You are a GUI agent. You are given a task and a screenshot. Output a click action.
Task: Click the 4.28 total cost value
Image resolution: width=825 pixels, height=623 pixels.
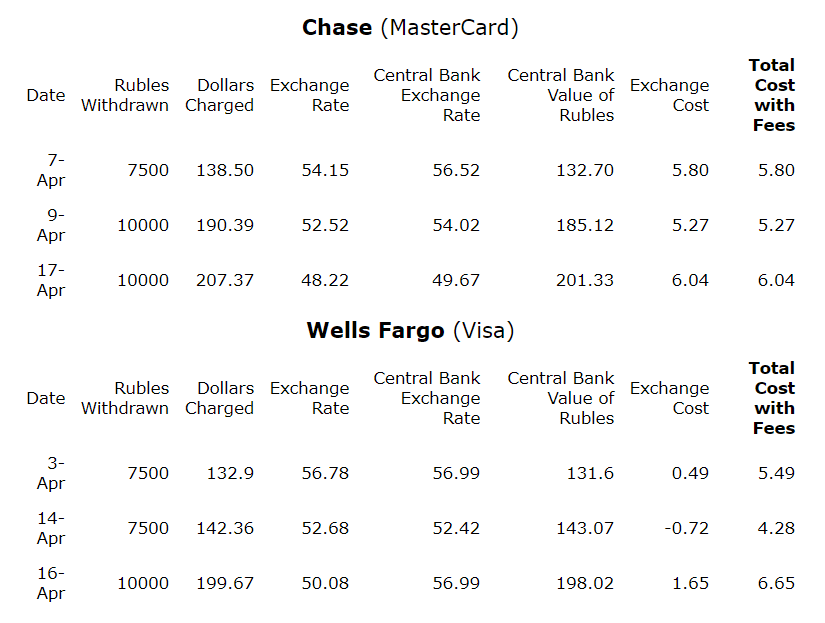(x=776, y=528)
